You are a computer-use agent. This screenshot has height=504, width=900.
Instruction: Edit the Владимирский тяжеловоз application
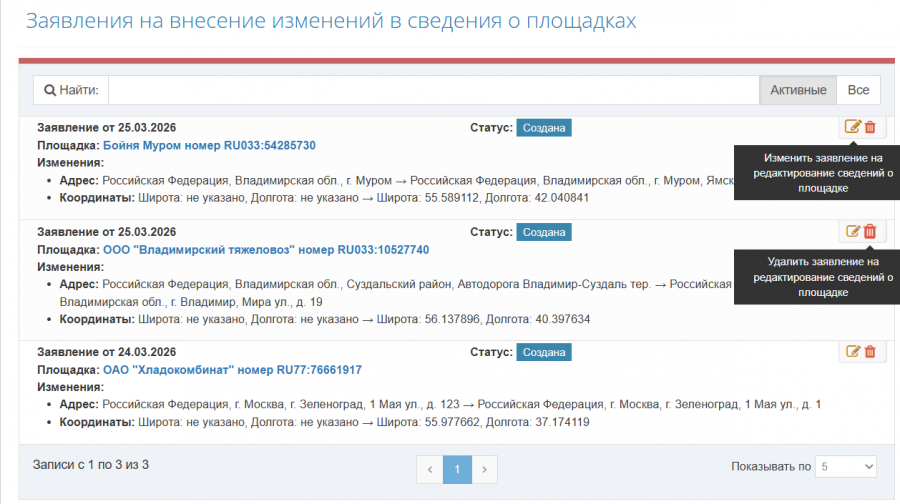pyautogui.click(x=853, y=232)
